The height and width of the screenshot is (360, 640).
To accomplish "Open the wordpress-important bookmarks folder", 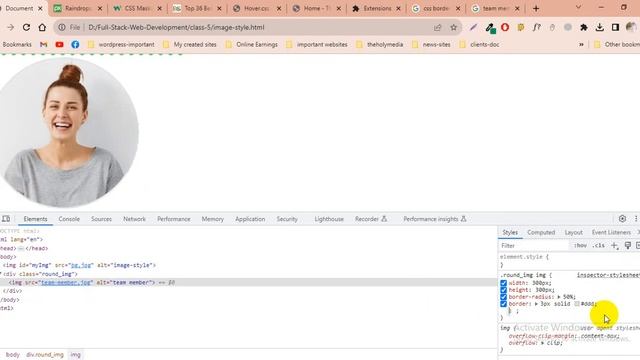I will (121, 44).
